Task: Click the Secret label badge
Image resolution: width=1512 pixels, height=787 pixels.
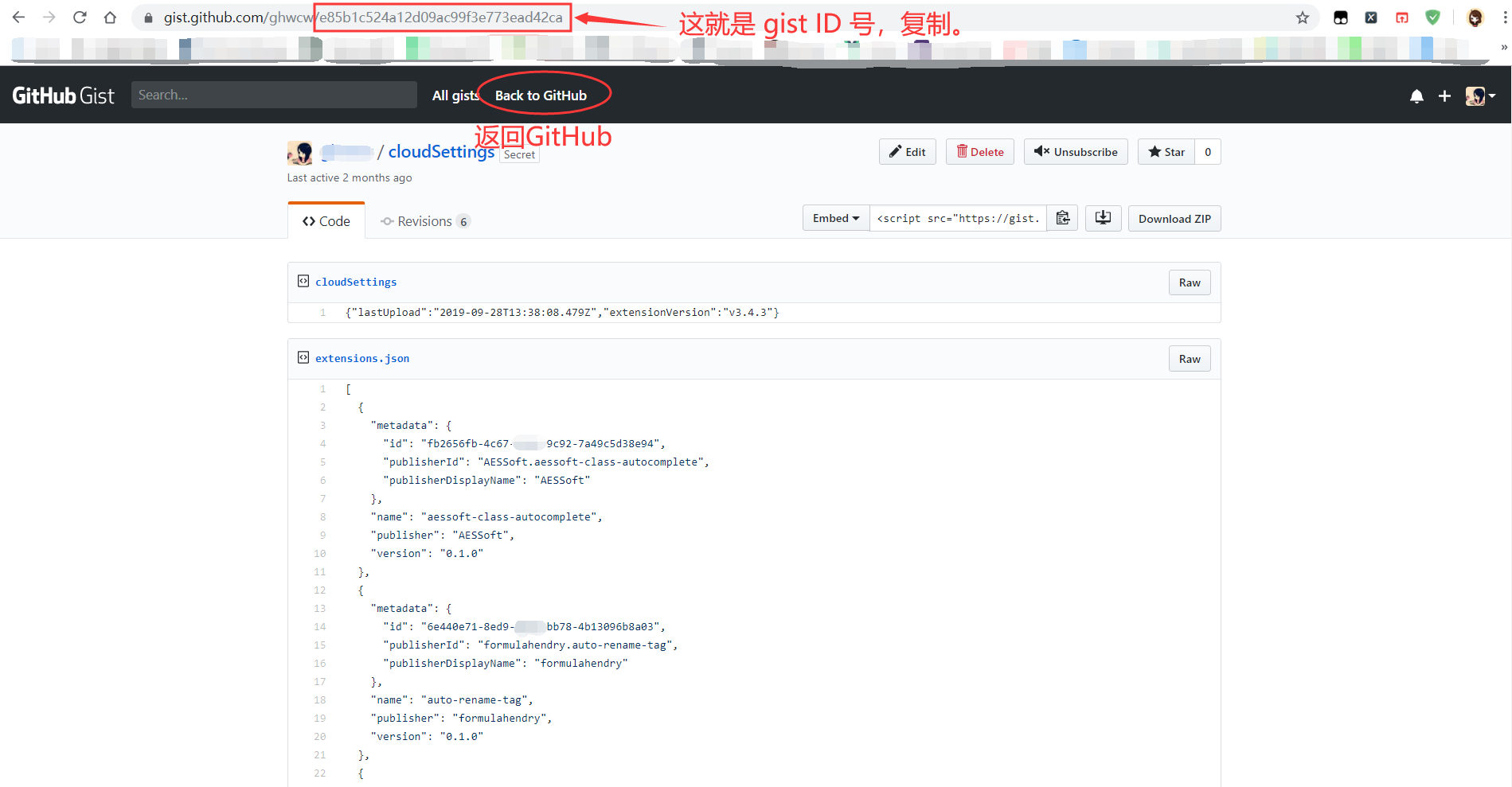Action: 519,155
